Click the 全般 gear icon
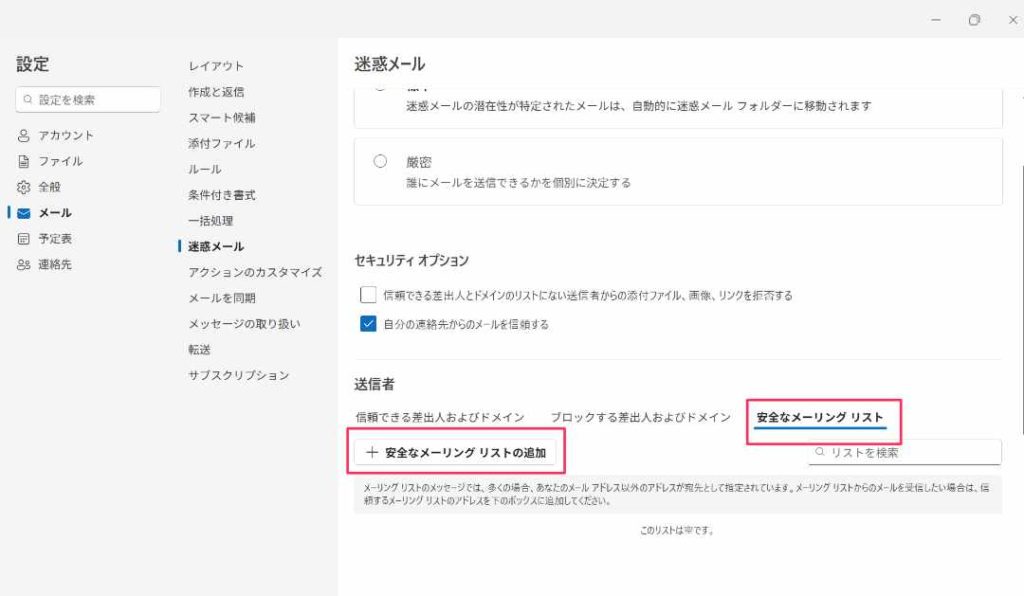 (24, 187)
